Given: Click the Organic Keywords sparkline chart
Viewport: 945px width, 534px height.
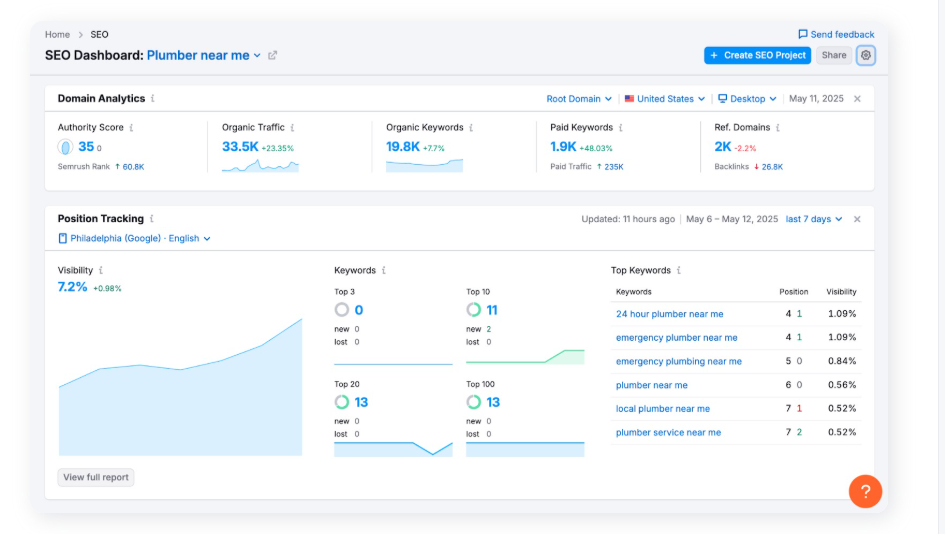Looking at the screenshot, I should 424,166.
